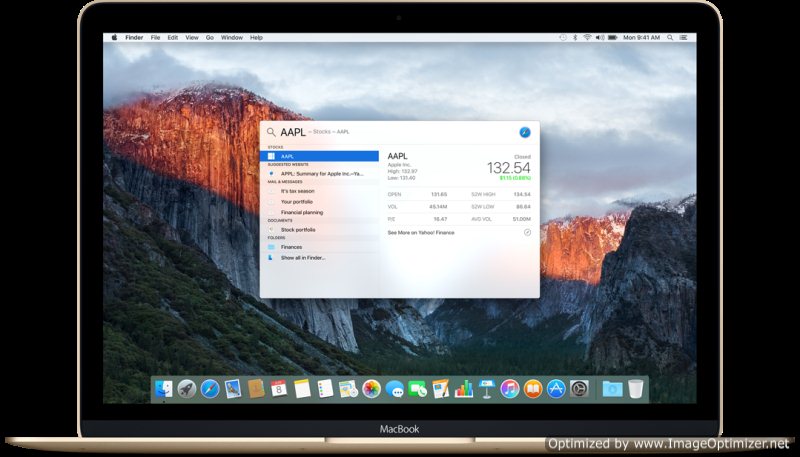
Task: Click Spotlight magnifier in menu bar
Action: [x=670, y=38]
